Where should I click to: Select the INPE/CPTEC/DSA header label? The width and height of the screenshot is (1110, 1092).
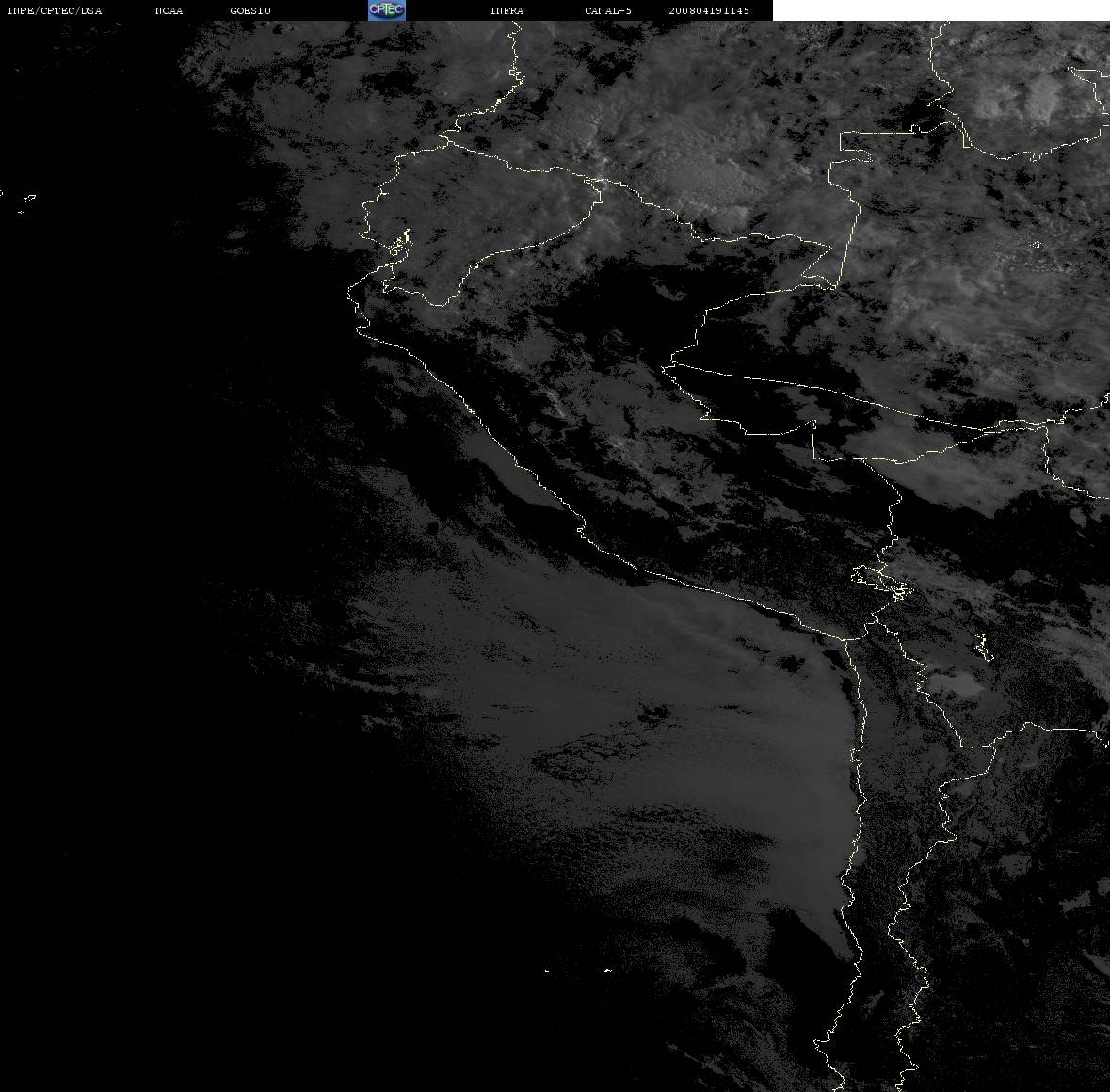[55, 10]
